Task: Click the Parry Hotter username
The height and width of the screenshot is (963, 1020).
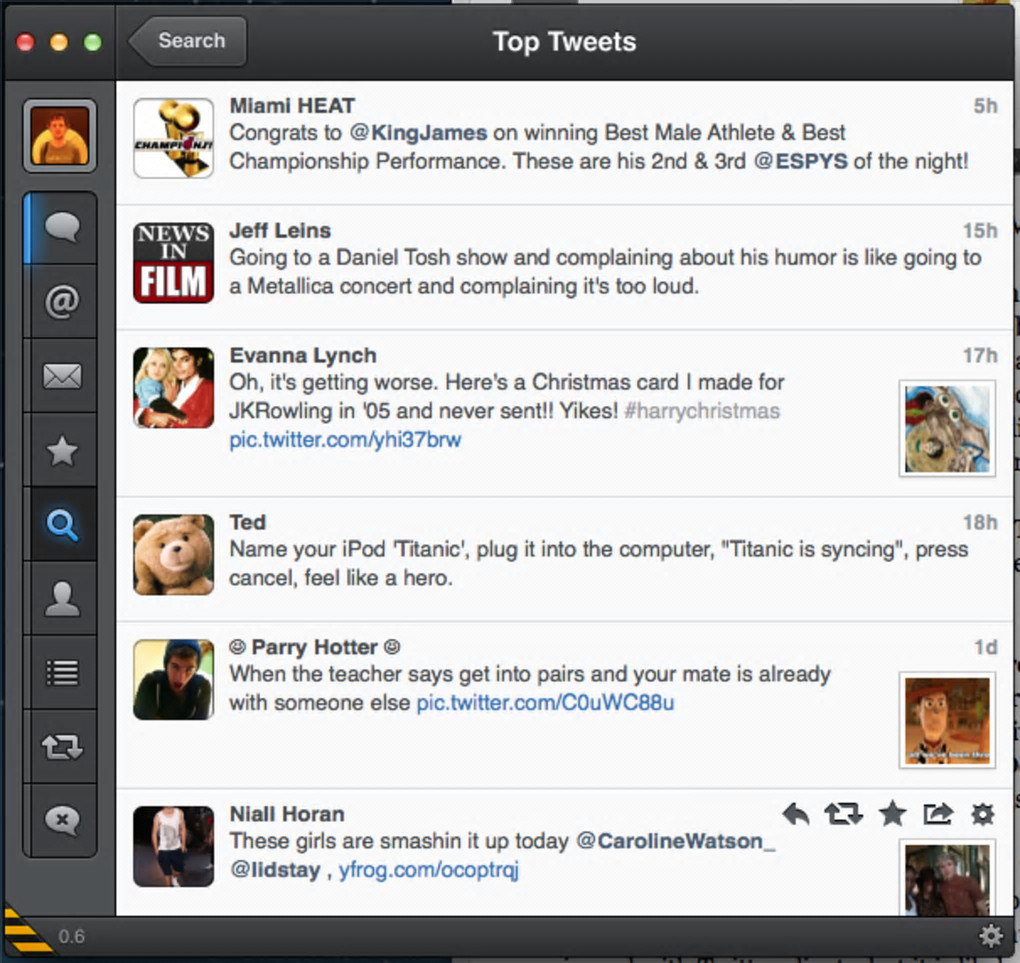Action: click(x=314, y=647)
